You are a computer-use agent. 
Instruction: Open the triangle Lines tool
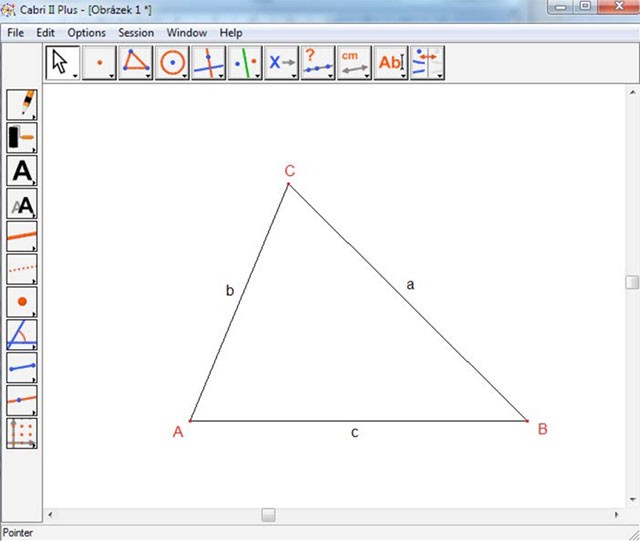click(135, 63)
